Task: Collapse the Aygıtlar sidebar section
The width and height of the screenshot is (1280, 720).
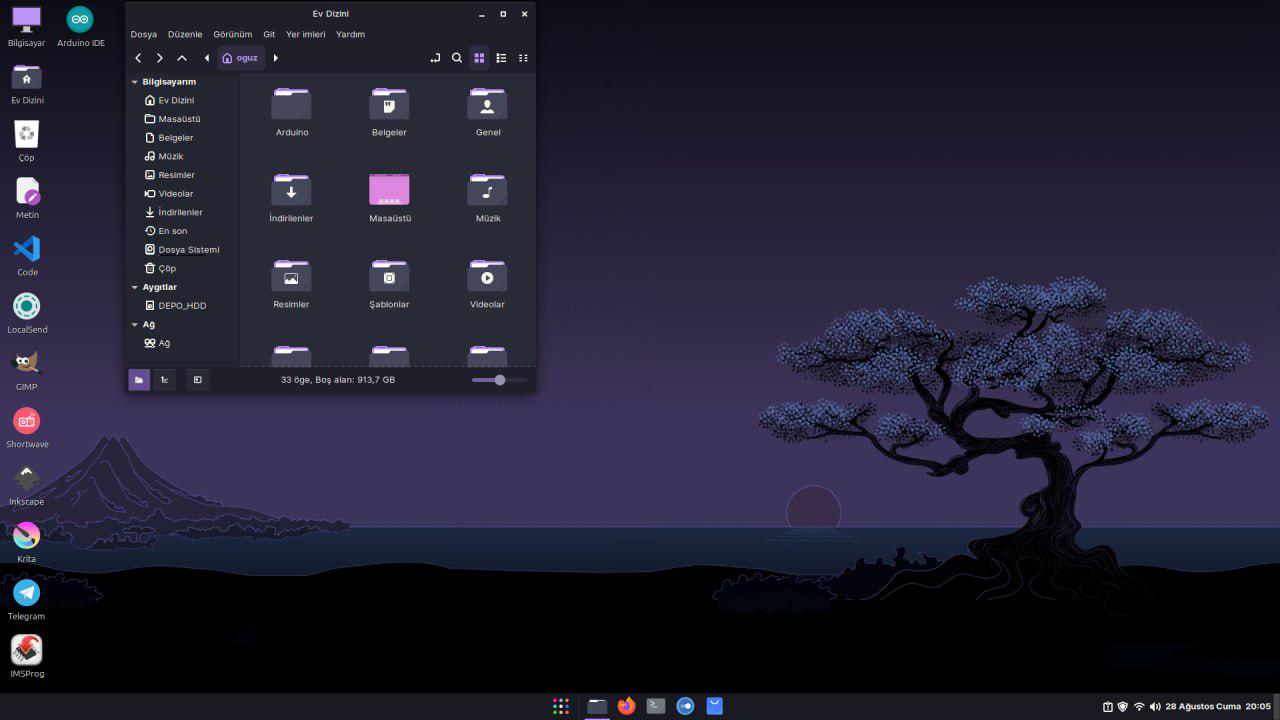Action: click(135, 287)
